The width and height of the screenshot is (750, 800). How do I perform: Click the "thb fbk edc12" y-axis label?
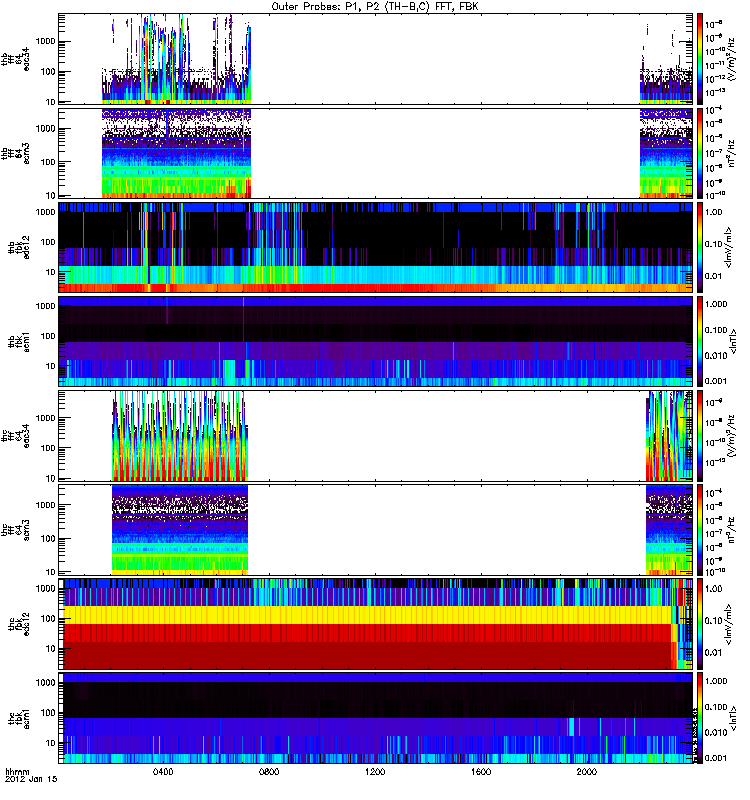19,247
